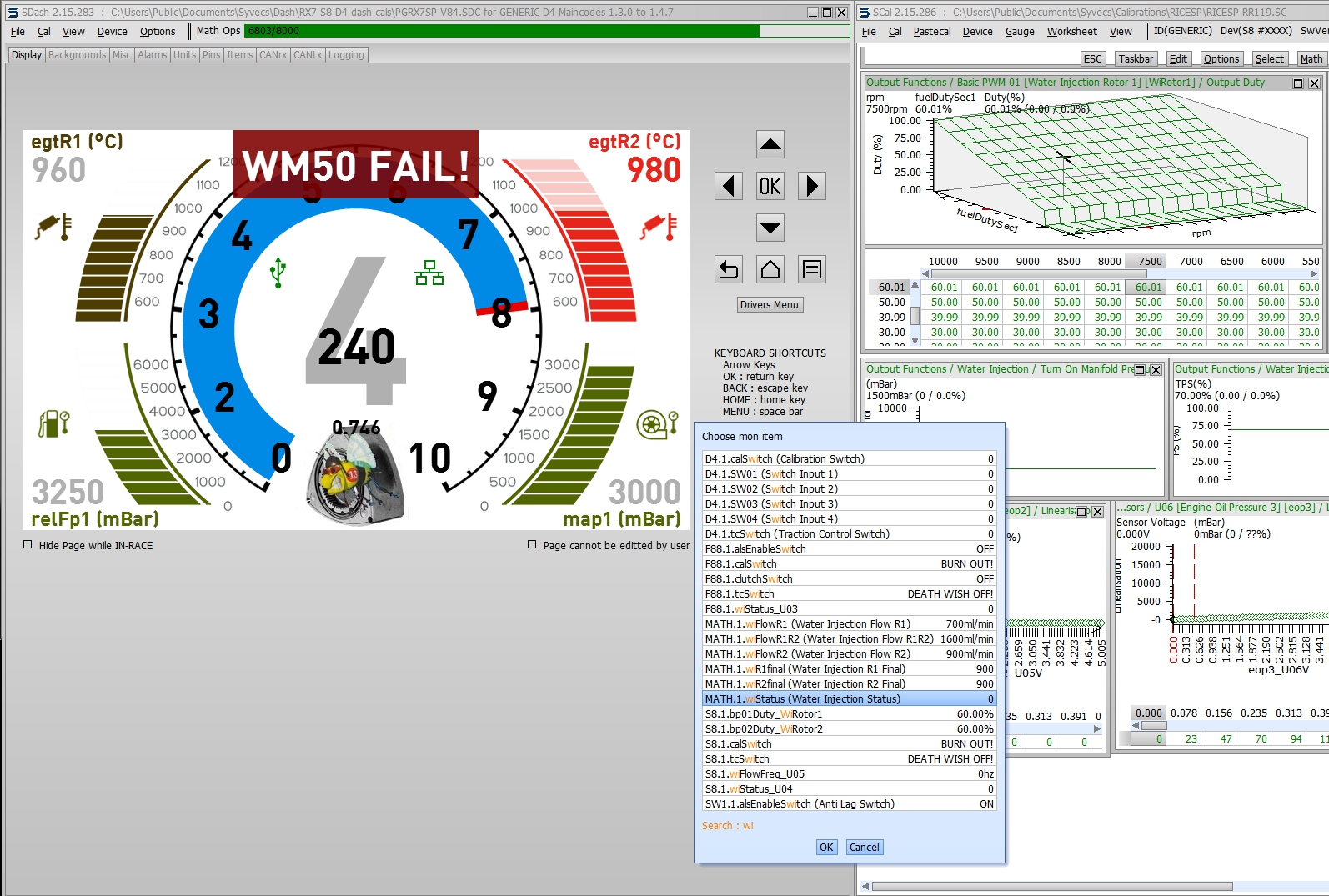1329x896 pixels.
Task: Click the left arrow navigation button
Action: click(x=728, y=186)
